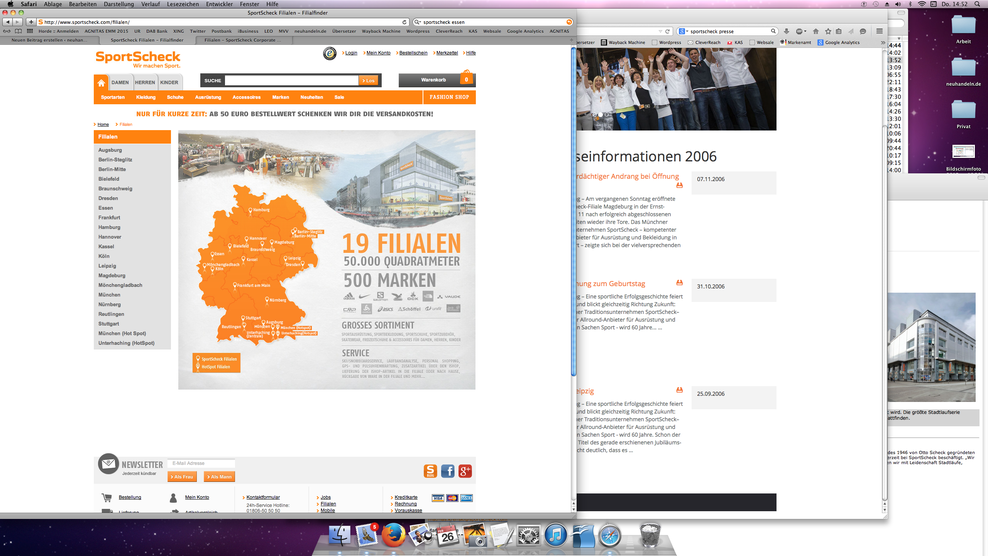Click the Safari add bookmark plus button

[x=30, y=22]
